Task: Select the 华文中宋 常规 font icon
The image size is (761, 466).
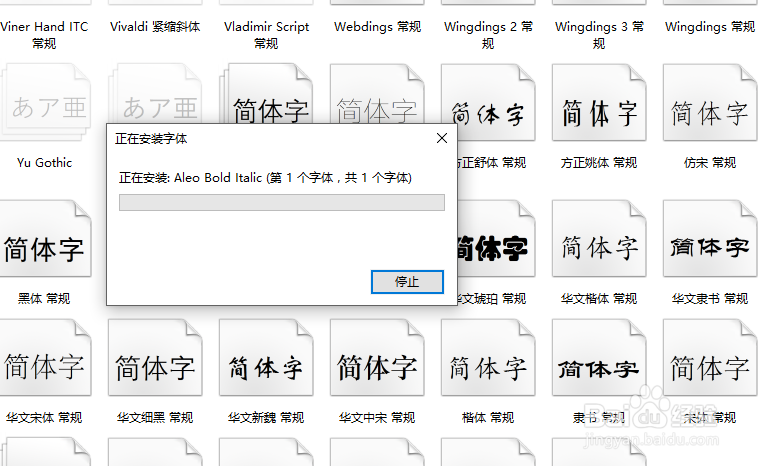Action: pyautogui.click(x=377, y=358)
